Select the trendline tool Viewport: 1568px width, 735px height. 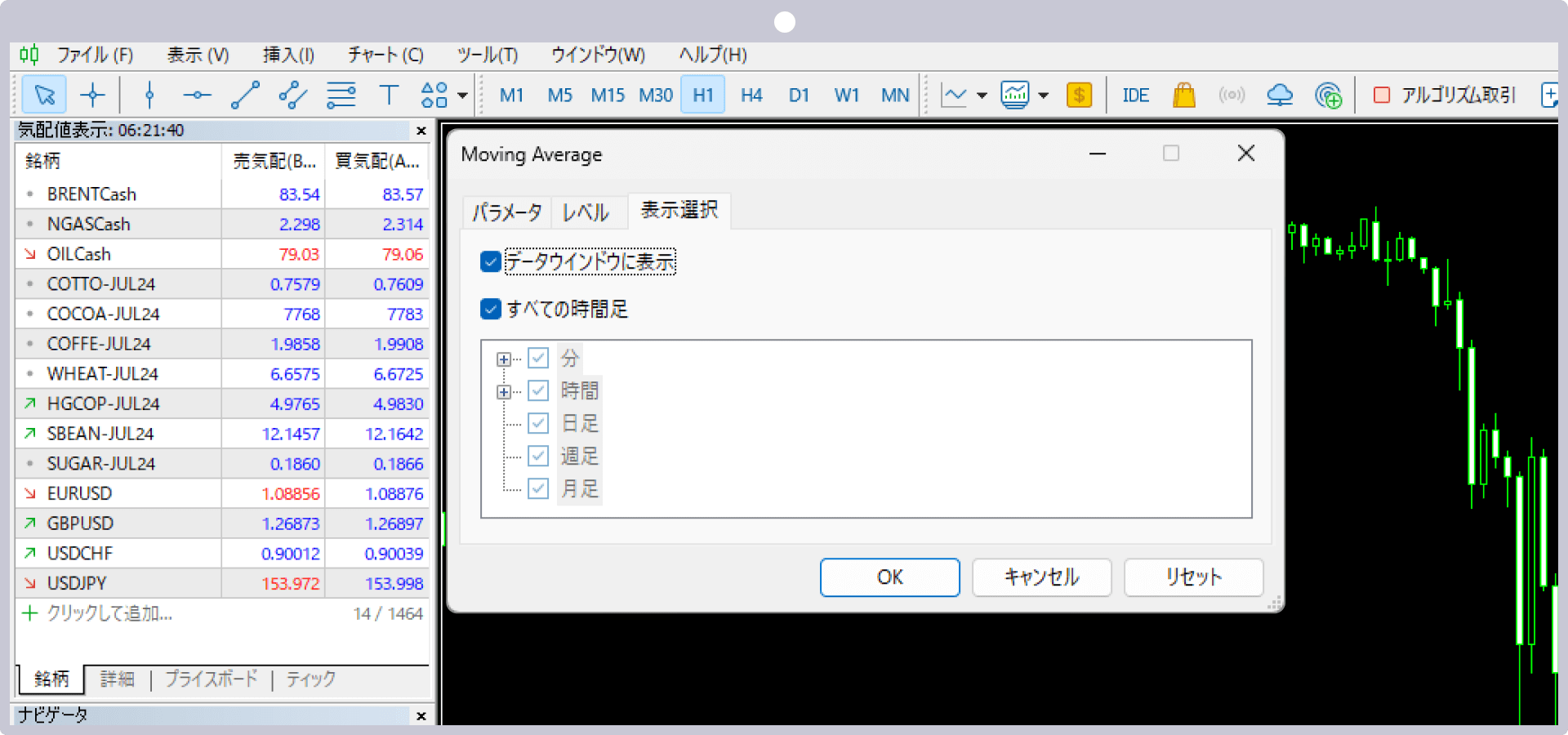click(x=245, y=96)
